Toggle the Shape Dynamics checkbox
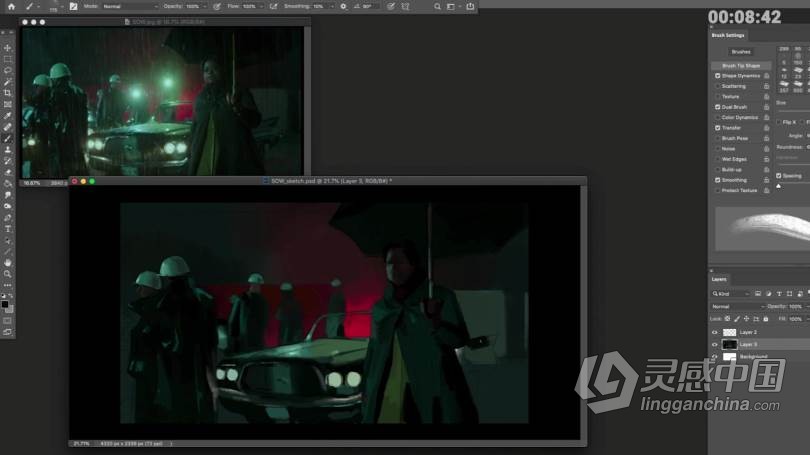Viewport: 810px width, 455px height. 718,76
